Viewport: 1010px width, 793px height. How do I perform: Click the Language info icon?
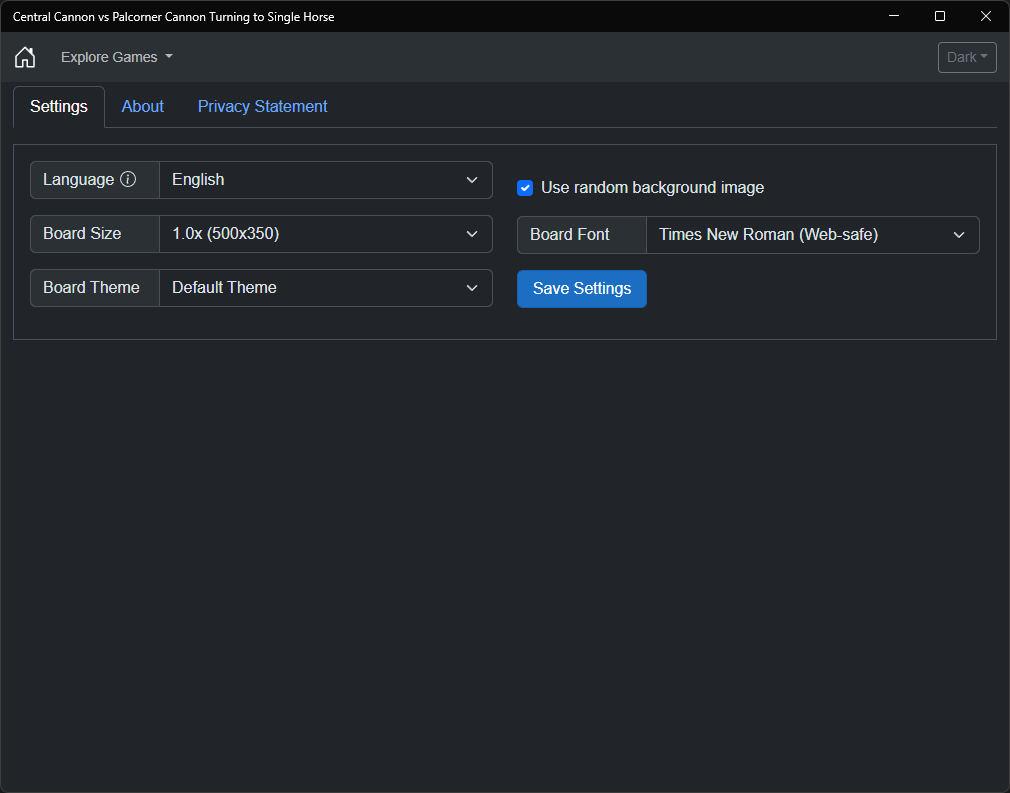point(128,180)
